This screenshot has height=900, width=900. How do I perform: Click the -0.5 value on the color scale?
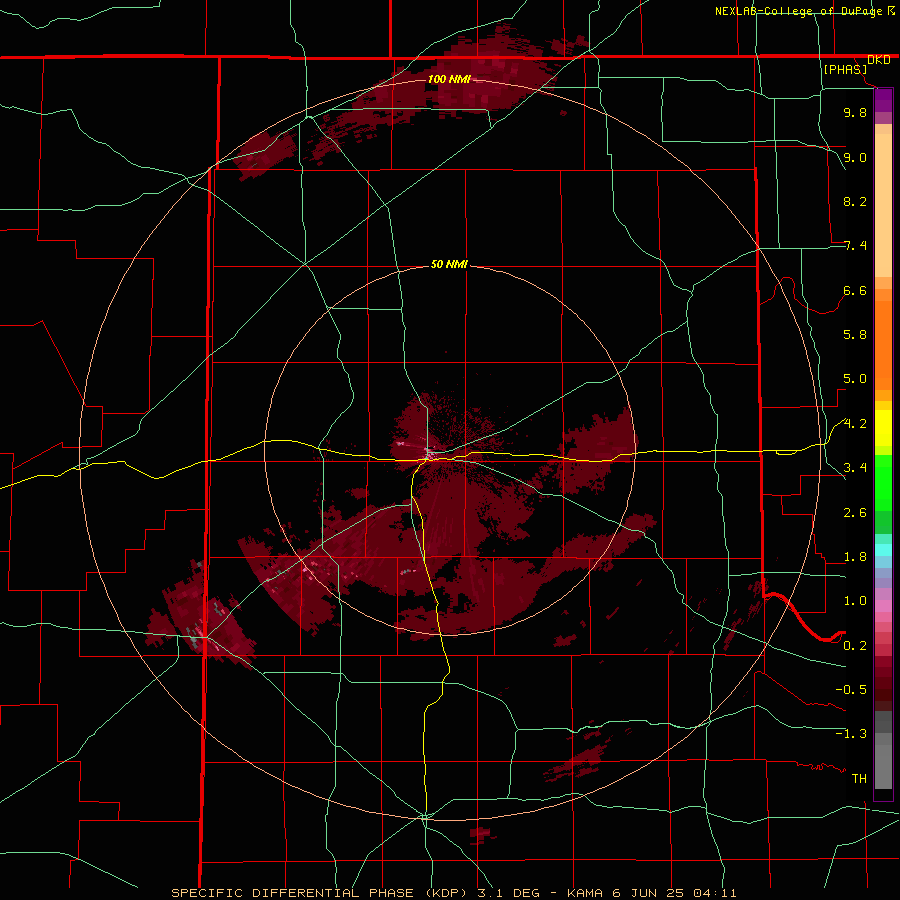click(851, 690)
